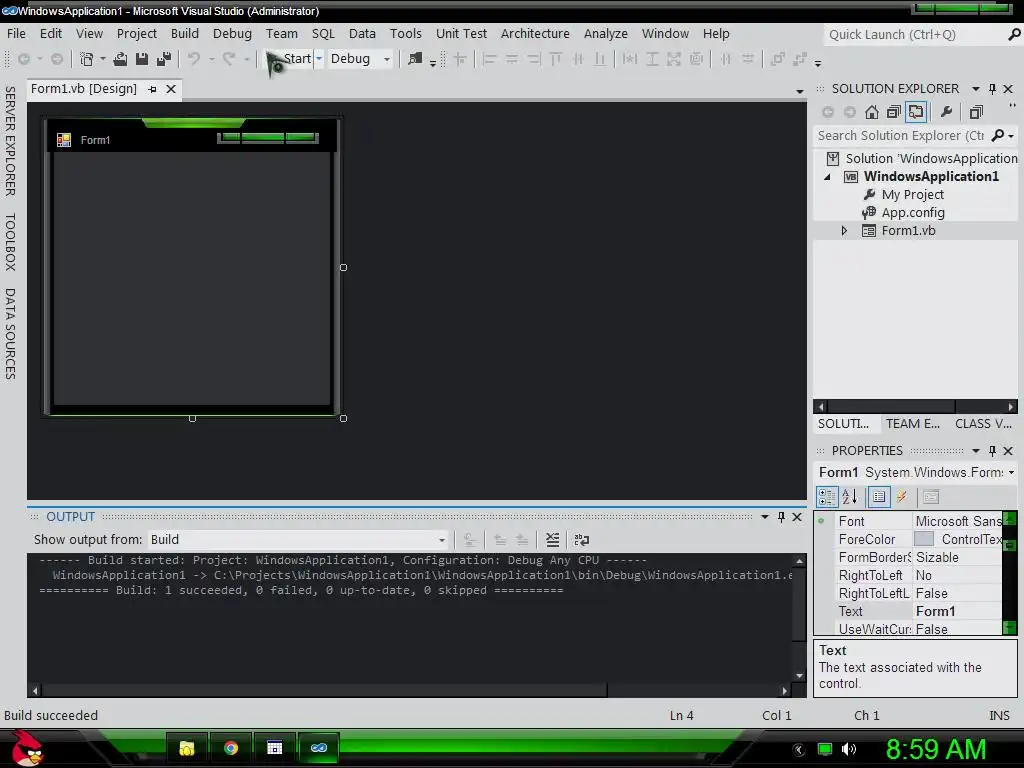Open Output panel window options dropdown arrow
The height and width of the screenshot is (768, 1024).
pyautogui.click(x=765, y=517)
